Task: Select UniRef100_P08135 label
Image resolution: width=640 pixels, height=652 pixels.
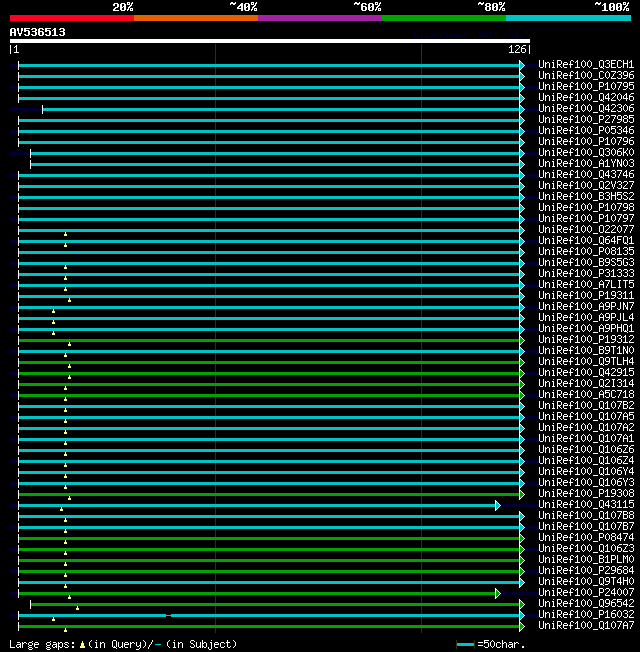Action: pyautogui.click(x=586, y=252)
